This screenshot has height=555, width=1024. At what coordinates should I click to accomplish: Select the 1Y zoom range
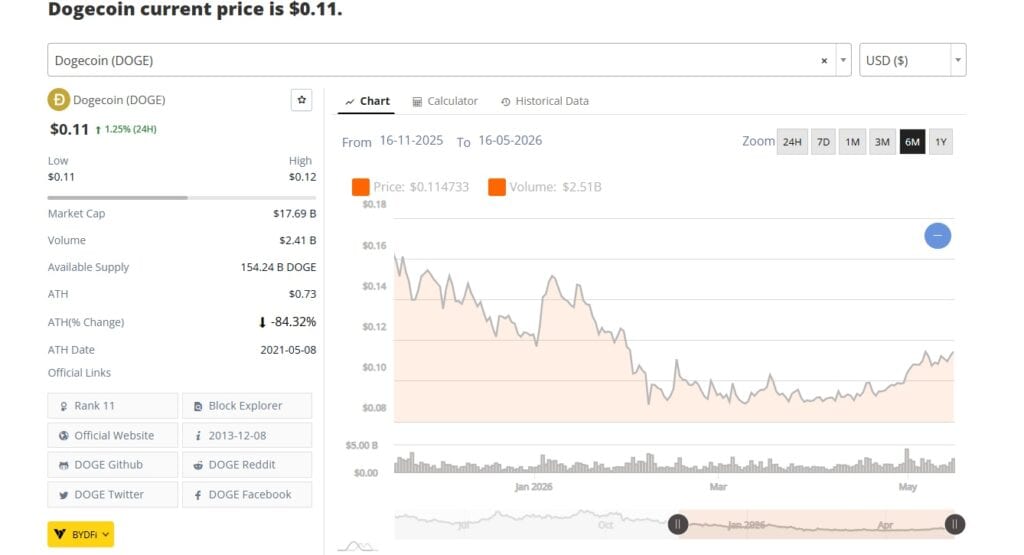940,142
